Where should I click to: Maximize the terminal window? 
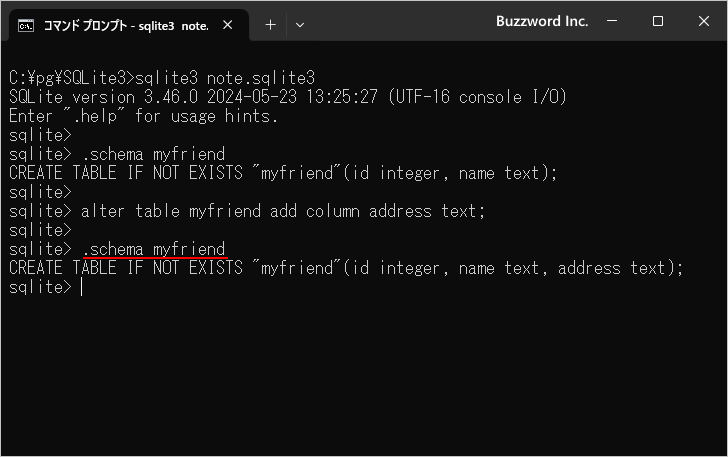click(658, 21)
